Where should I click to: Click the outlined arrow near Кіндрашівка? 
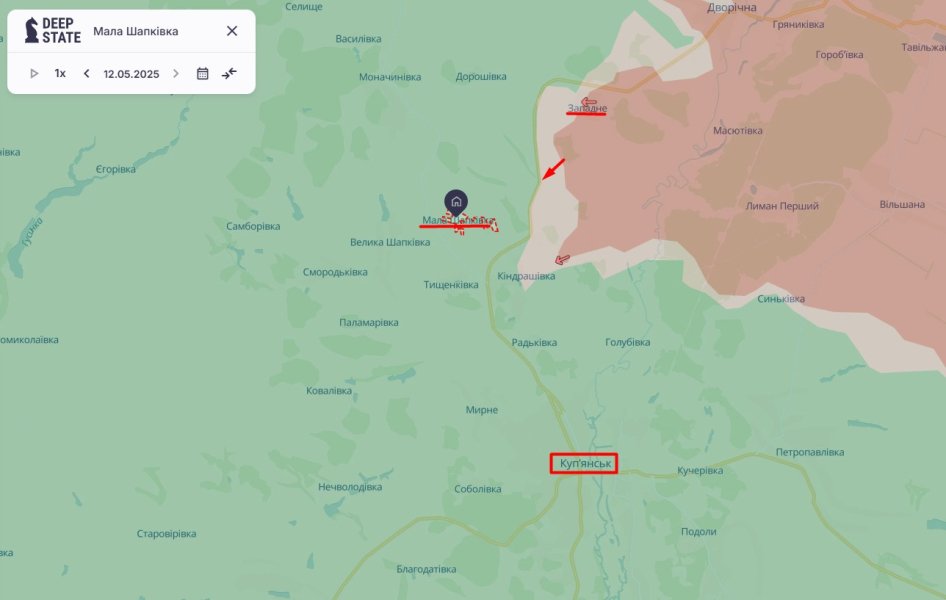click(562, 260)
